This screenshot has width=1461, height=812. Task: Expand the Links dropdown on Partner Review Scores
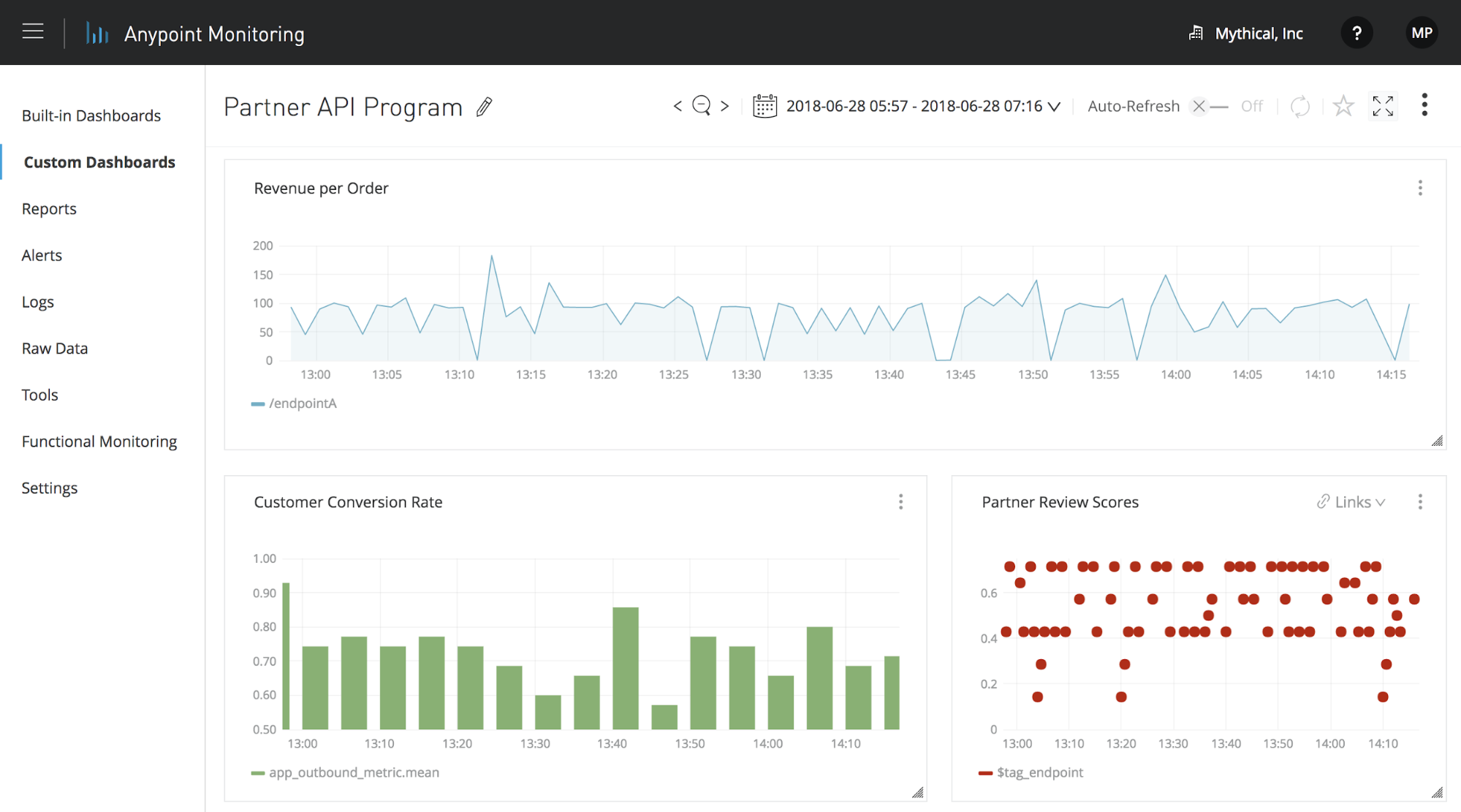1351,502
